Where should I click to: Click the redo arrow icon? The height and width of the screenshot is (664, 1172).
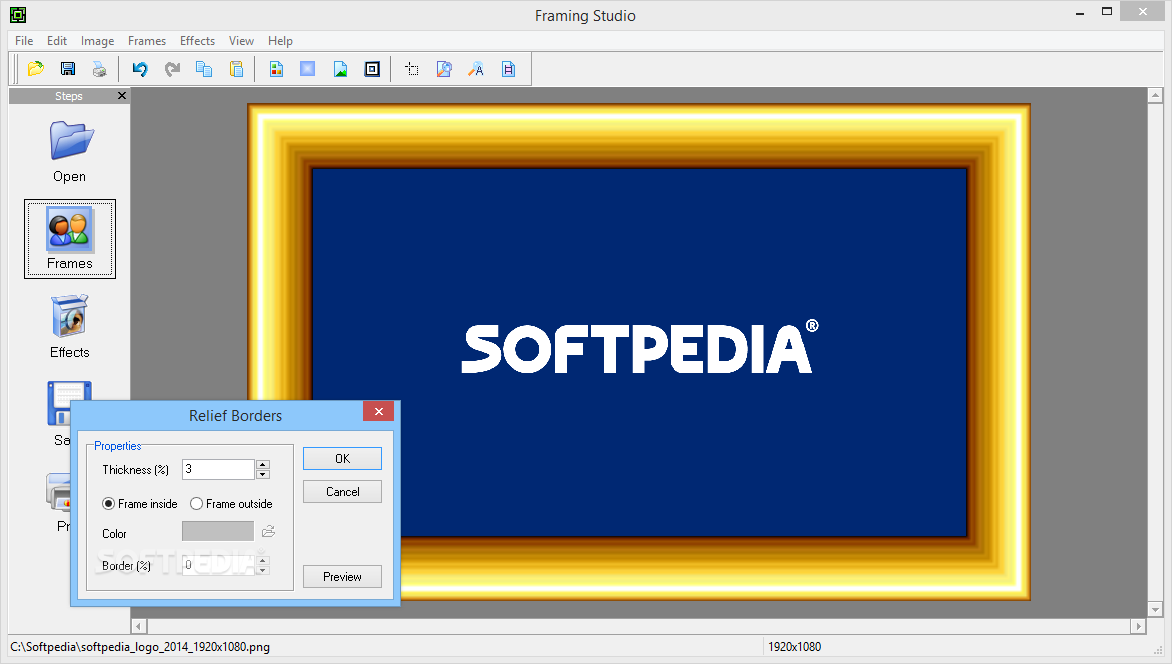172,69
